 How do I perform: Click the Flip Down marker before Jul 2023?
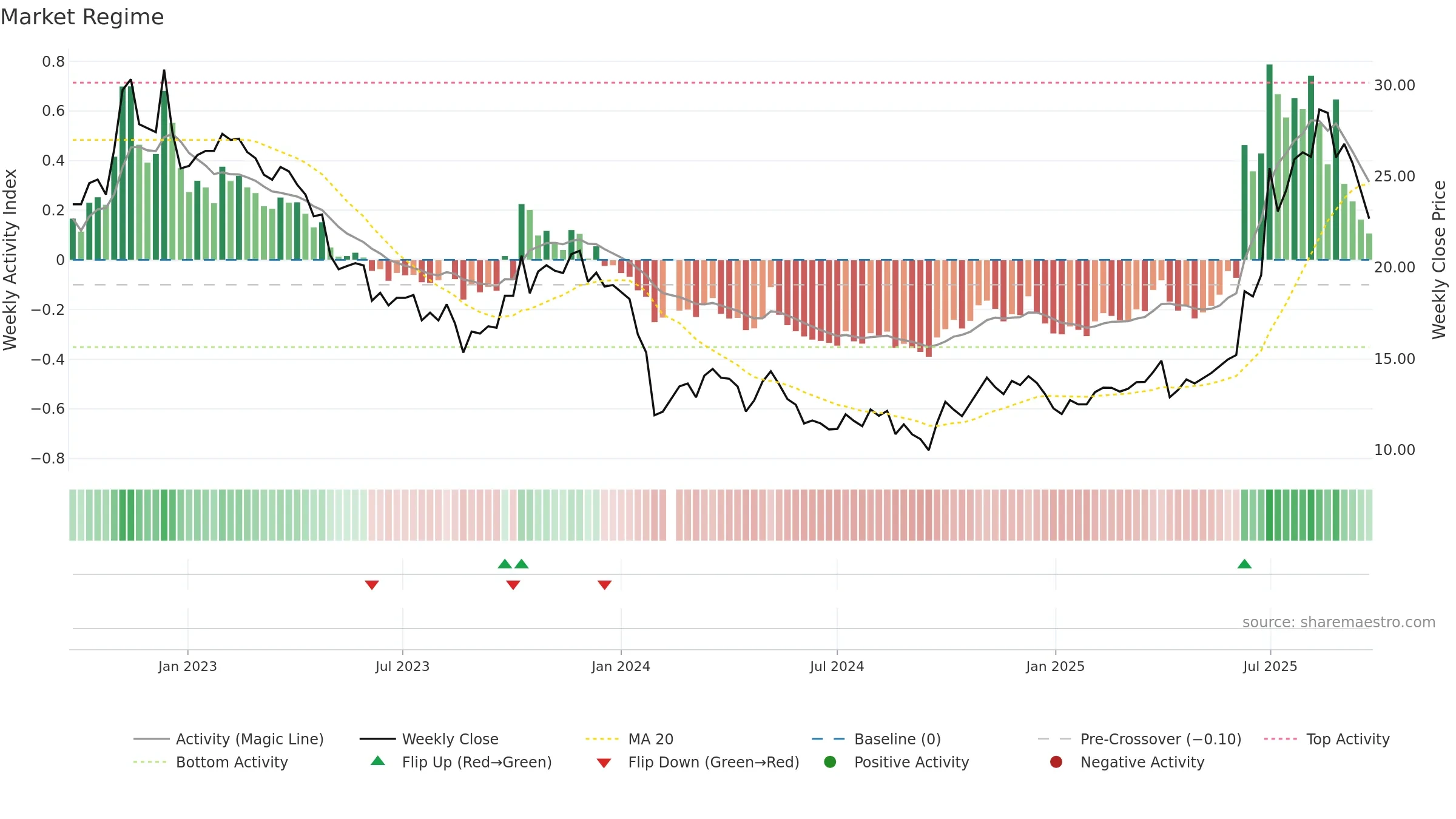[x=372, y=585]
